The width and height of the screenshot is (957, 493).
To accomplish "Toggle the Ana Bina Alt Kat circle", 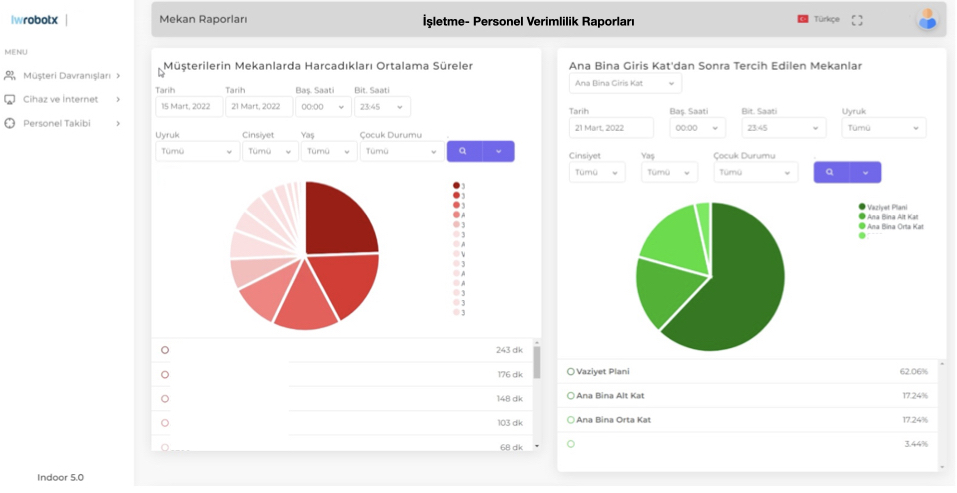I will pos(571,396).
